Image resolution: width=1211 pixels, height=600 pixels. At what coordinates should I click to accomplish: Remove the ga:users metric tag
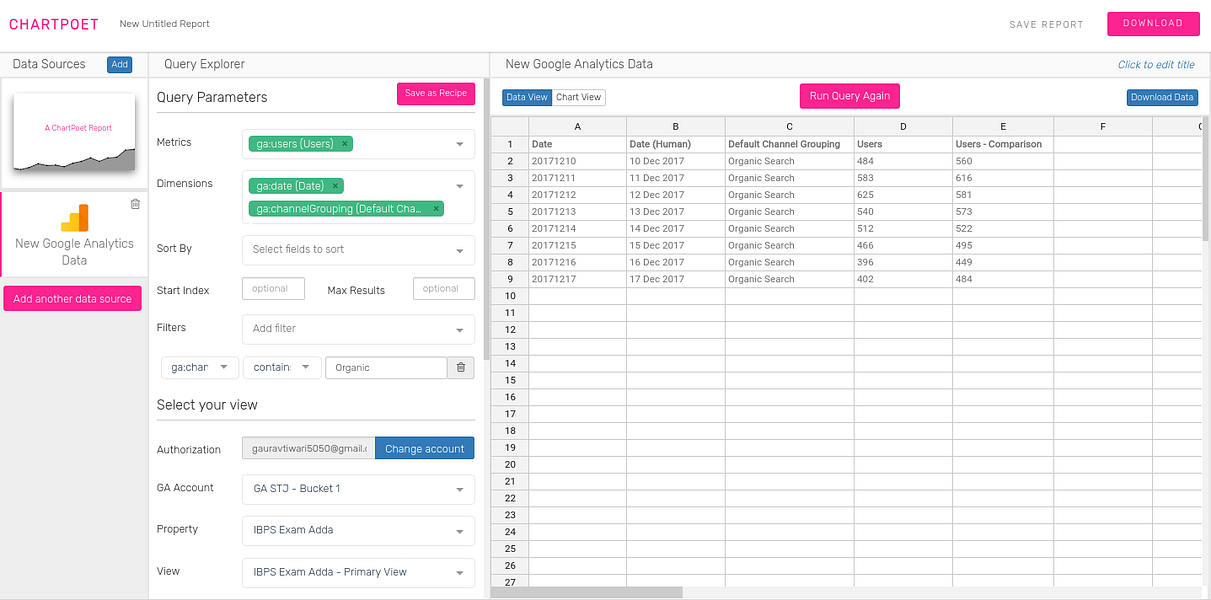tap(345, 144)
